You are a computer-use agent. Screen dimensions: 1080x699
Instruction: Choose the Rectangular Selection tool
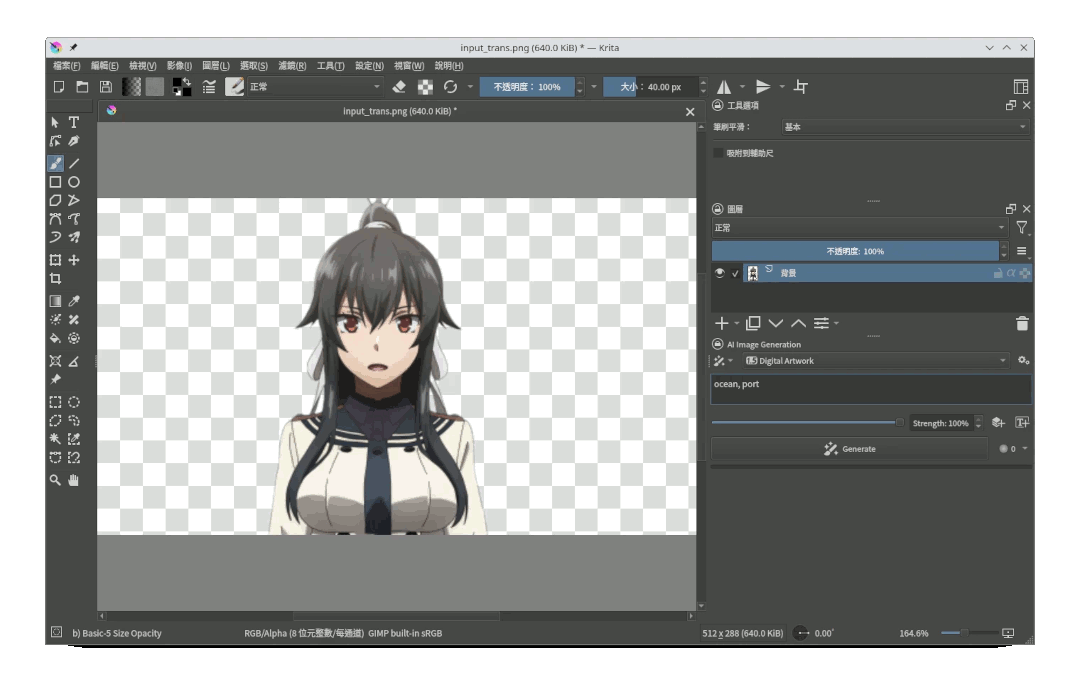(55, 402)
